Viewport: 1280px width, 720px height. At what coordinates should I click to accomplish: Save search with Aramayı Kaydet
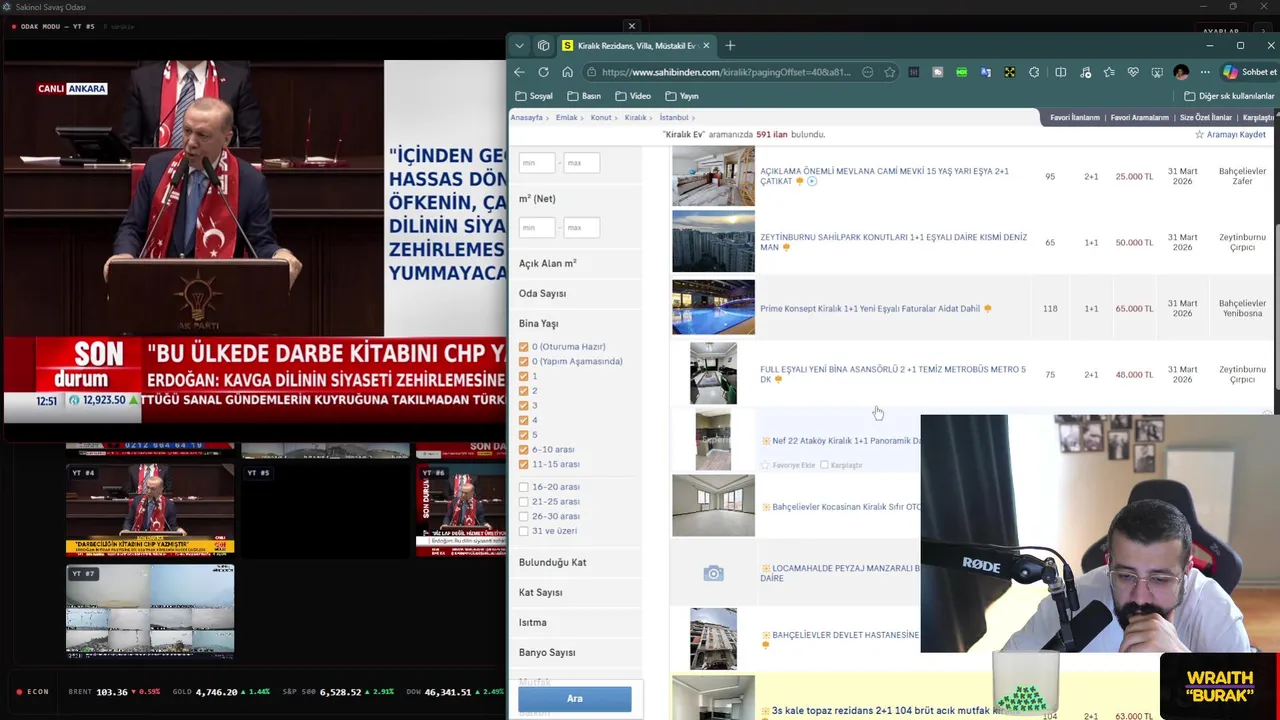(x=1230, y=134)
